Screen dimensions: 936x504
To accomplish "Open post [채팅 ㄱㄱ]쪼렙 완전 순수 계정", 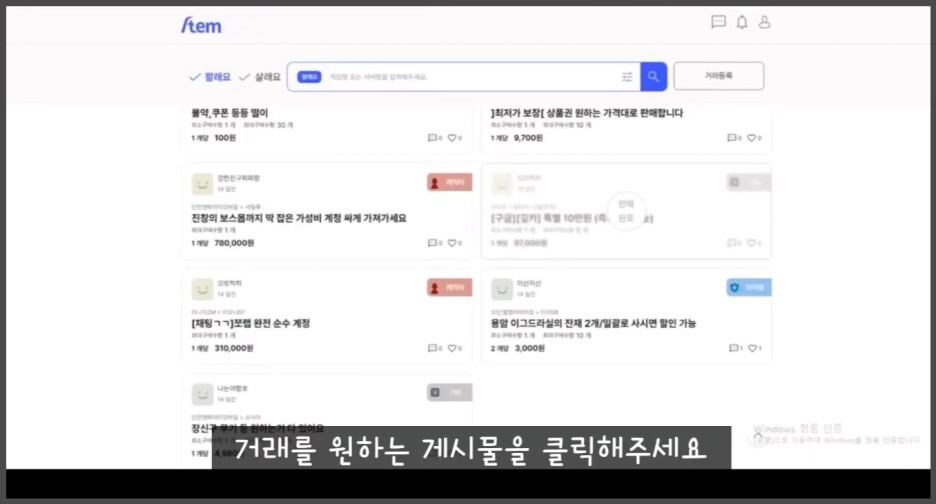I will [x=251, y=323].
